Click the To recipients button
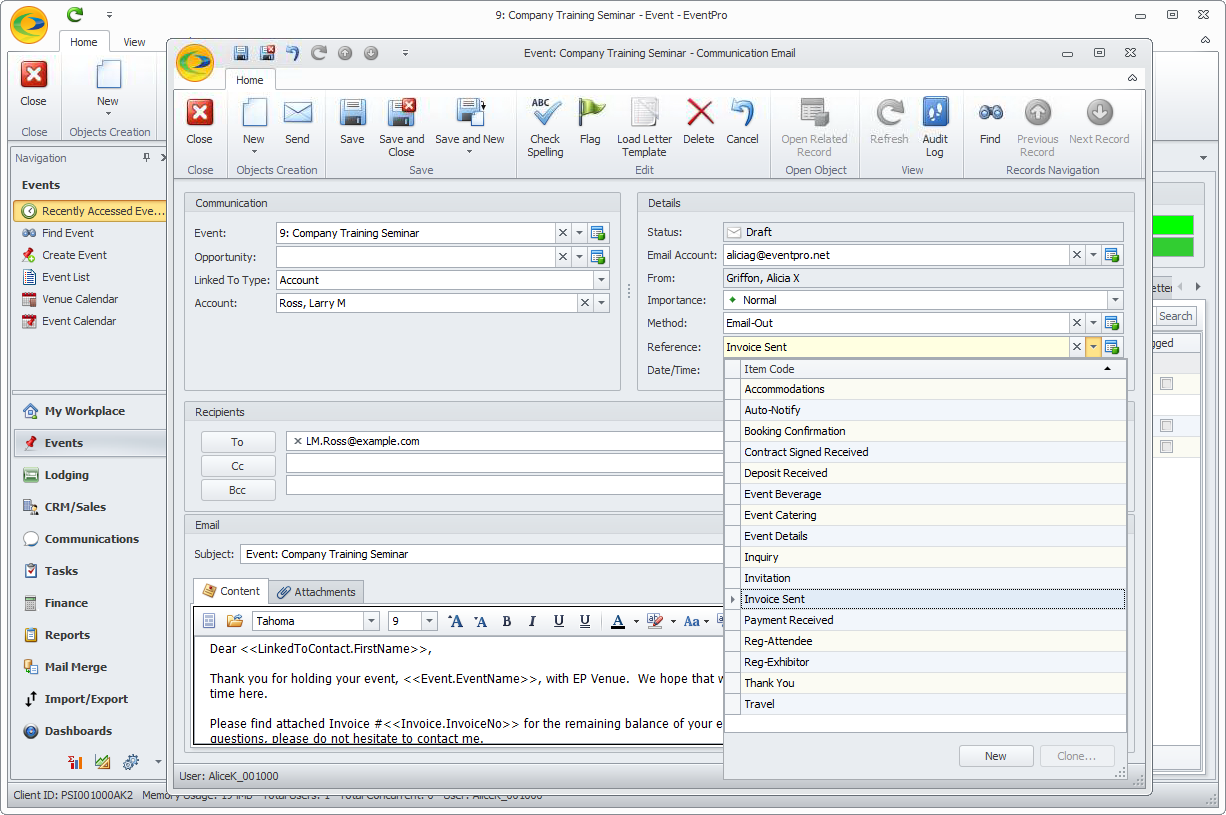Viewport: 1226px width, 815px height. [x=237, y=442]
